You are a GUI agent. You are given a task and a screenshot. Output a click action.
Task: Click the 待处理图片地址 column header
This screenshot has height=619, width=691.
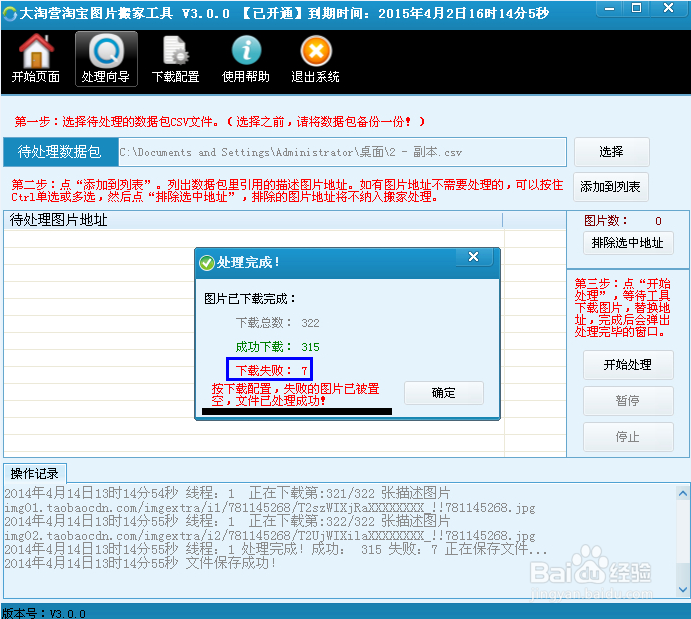253,220
